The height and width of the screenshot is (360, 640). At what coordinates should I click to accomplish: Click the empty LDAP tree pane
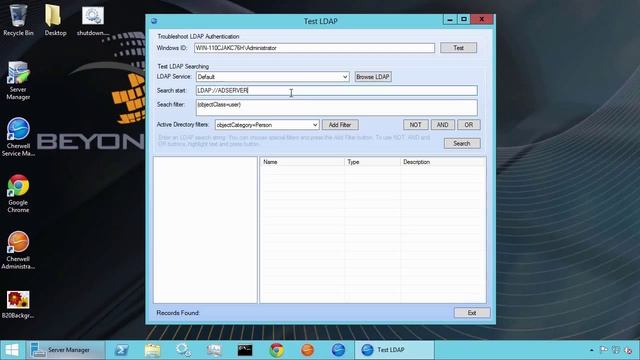pos(205,230)
